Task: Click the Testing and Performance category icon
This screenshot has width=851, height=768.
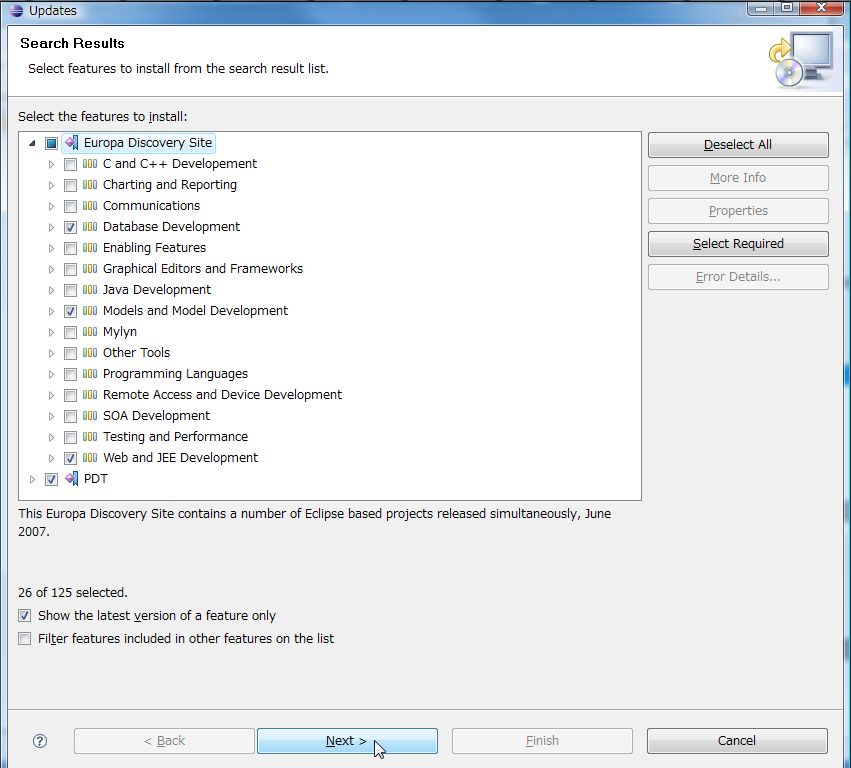Action: tap(90, 437)
